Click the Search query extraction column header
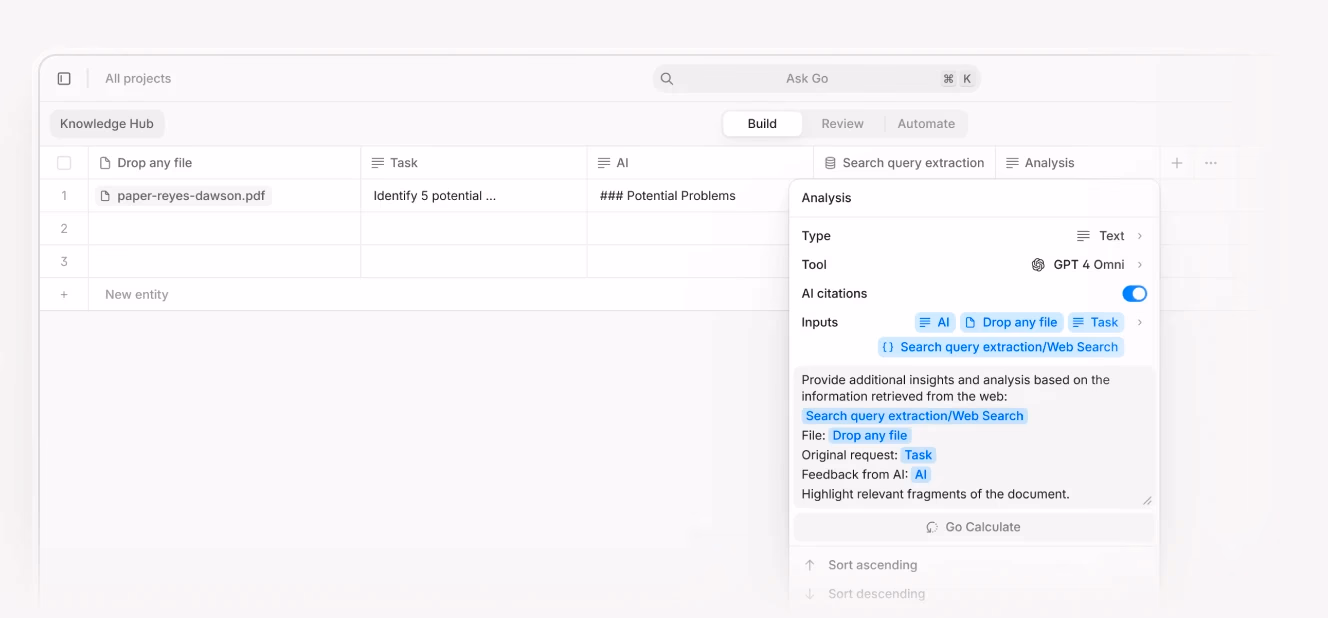Screen dimensions: 1328x618 pos(904,163)
